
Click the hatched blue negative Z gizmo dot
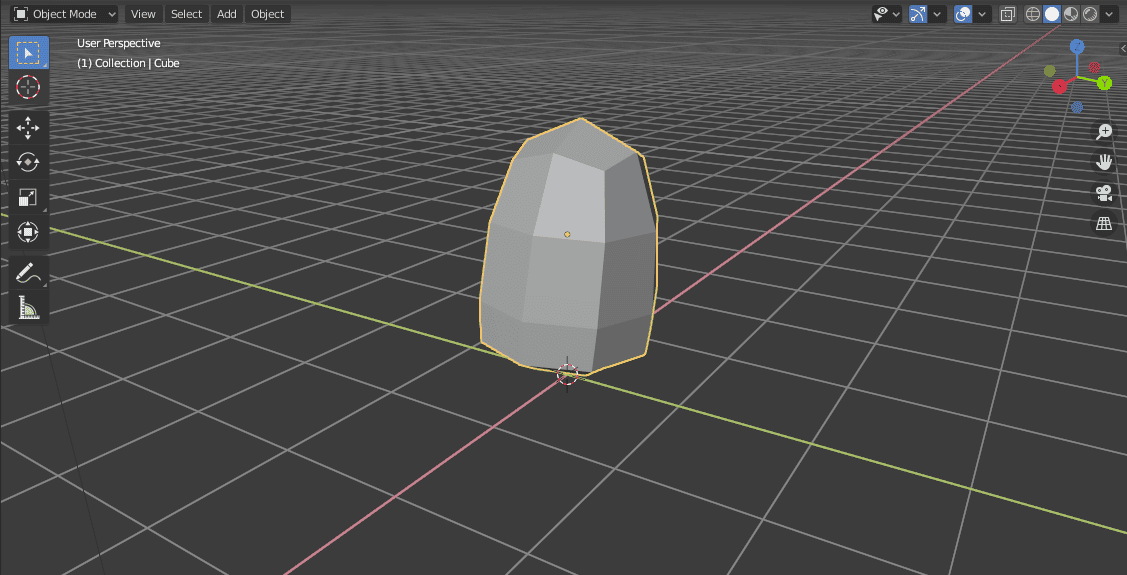[x=1077, y=107]
